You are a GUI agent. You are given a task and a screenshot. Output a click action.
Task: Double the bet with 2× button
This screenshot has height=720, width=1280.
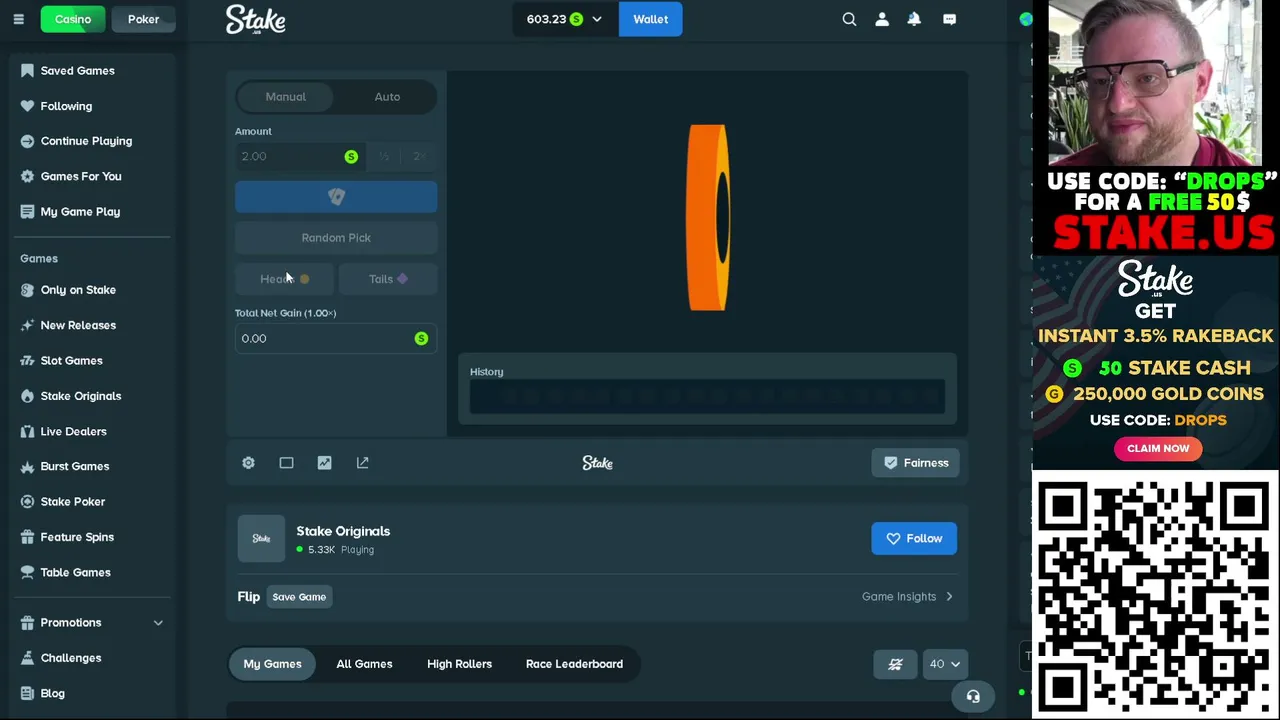[419, 156]
